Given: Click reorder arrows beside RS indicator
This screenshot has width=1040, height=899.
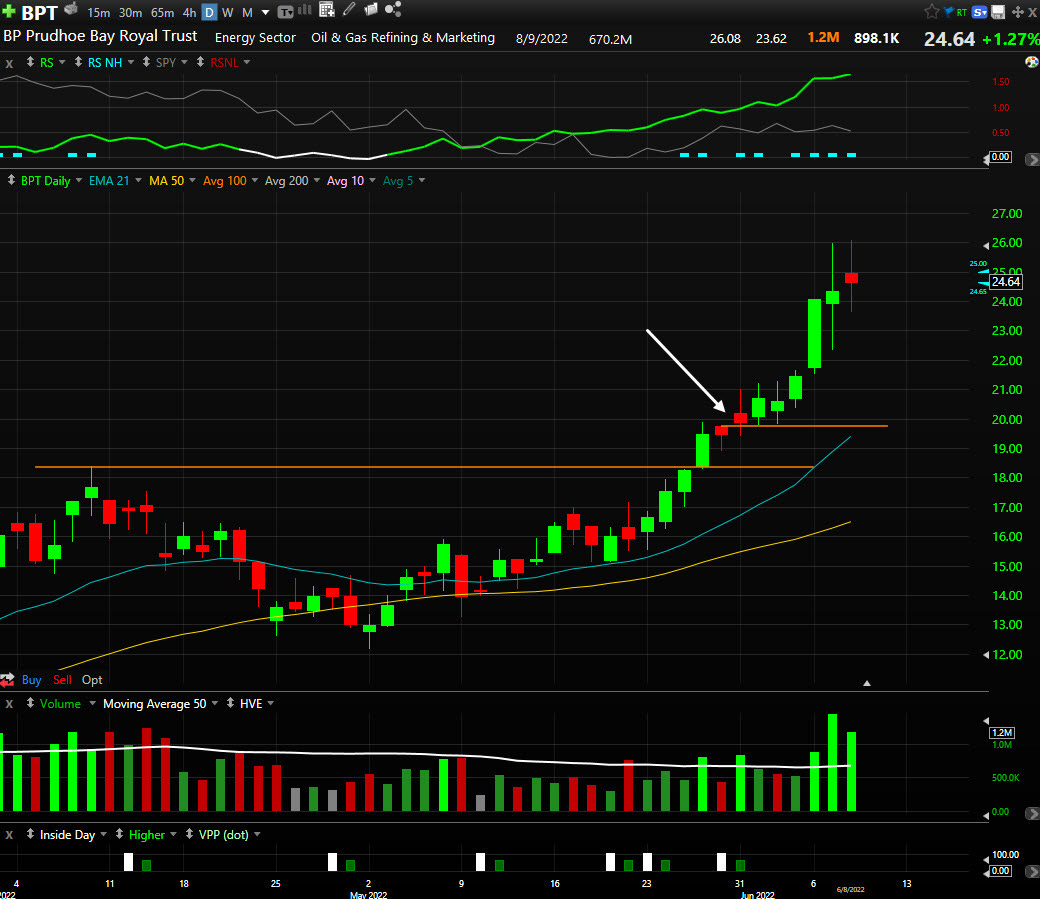Looking at the screenshot, I should point(30,62).
